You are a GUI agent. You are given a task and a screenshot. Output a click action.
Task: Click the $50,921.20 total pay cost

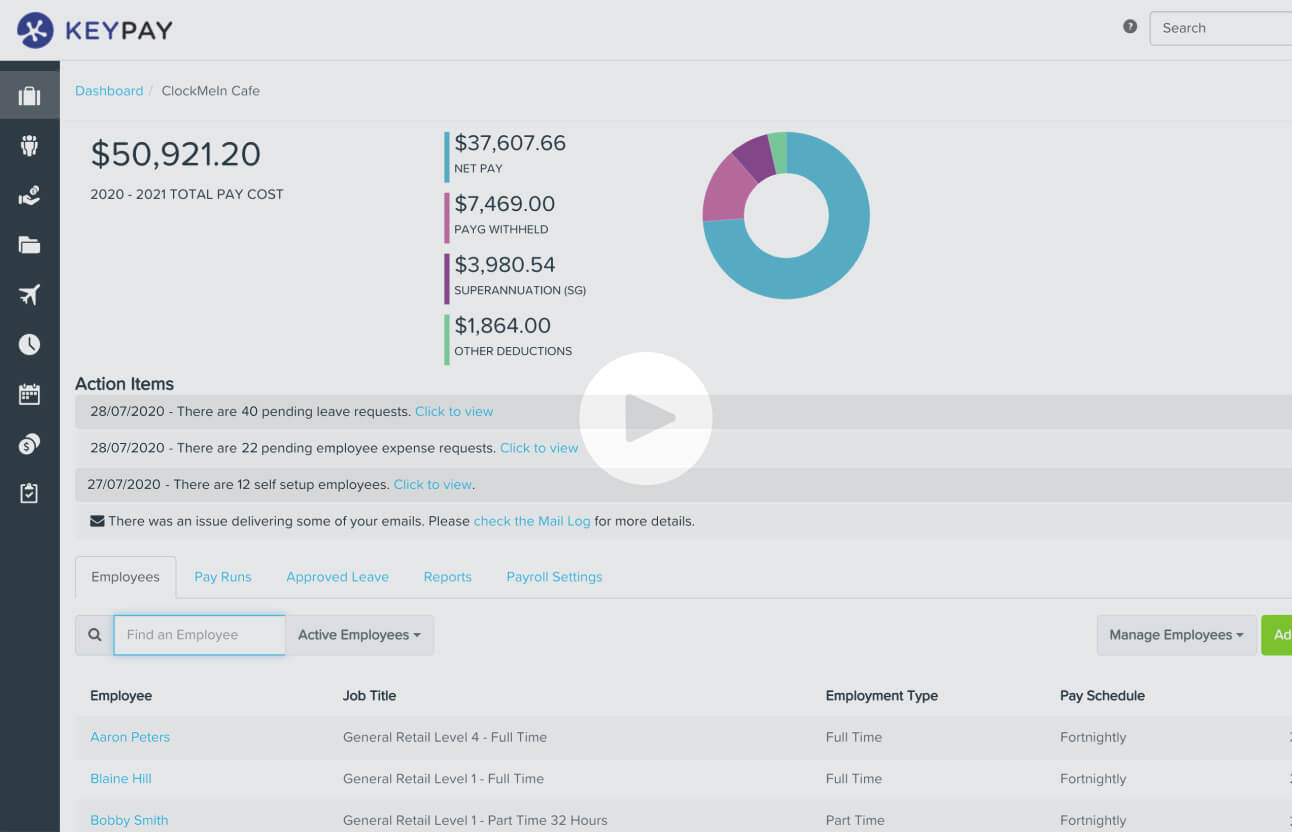tap(176, 154)
